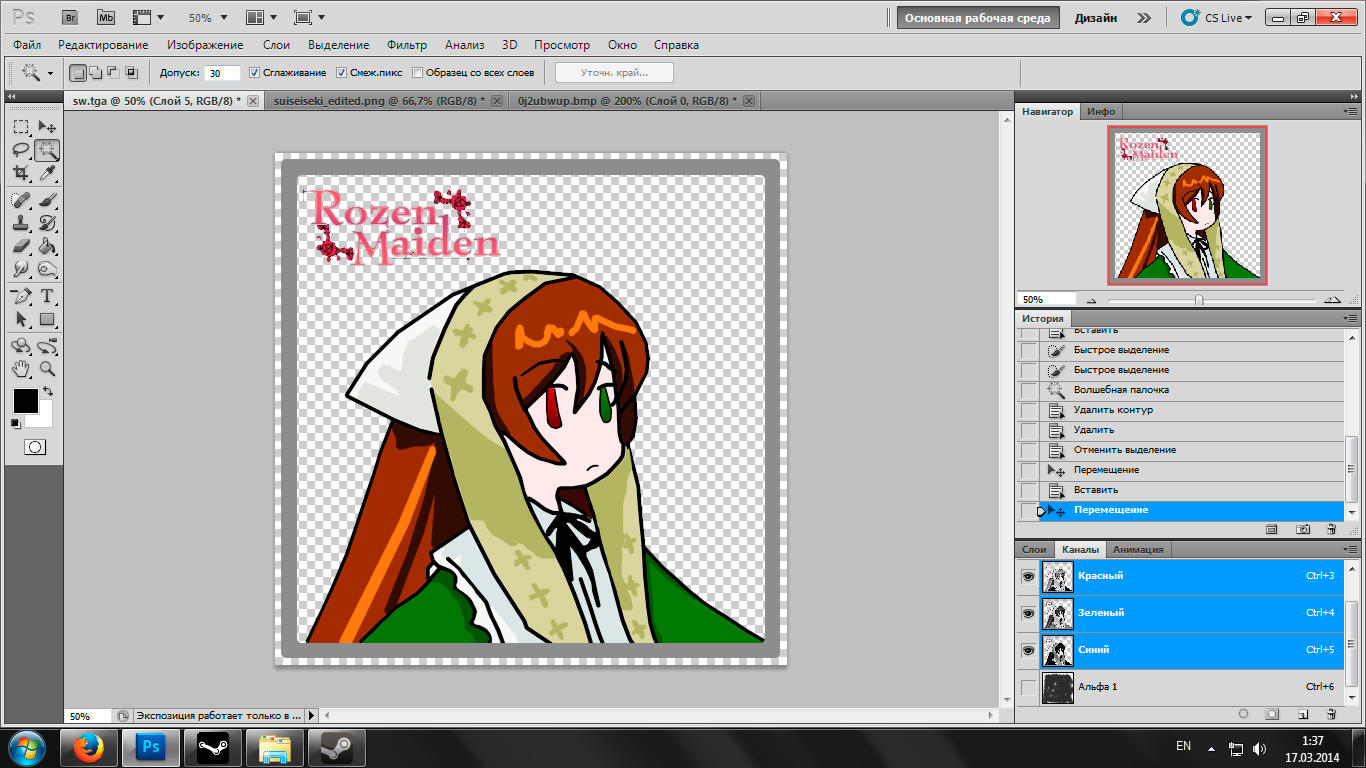Screen dimensions: 1366x768
Task: Activate the Paint Bucket tool
Action: [x=47, y=246]
